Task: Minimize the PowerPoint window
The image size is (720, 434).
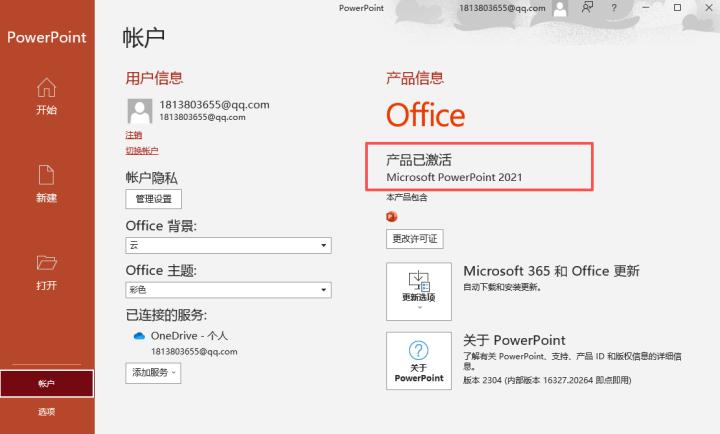Action: (646, 8)
